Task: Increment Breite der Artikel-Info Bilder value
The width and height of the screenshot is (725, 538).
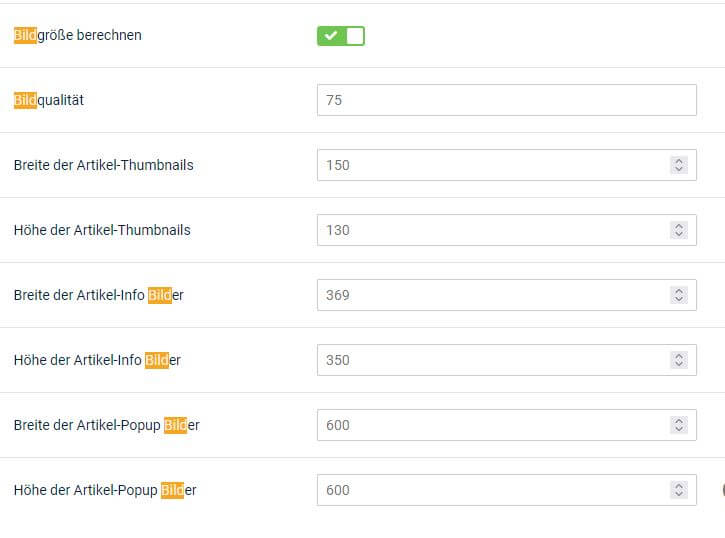Action: (679, 291)
